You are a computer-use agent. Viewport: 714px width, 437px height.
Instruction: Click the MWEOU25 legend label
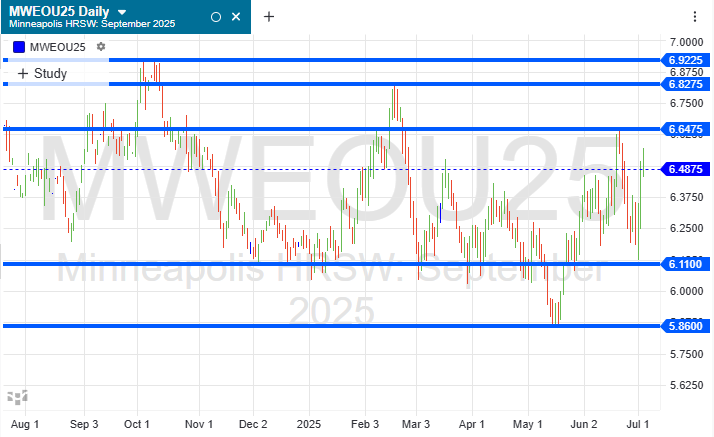(57, 47)
